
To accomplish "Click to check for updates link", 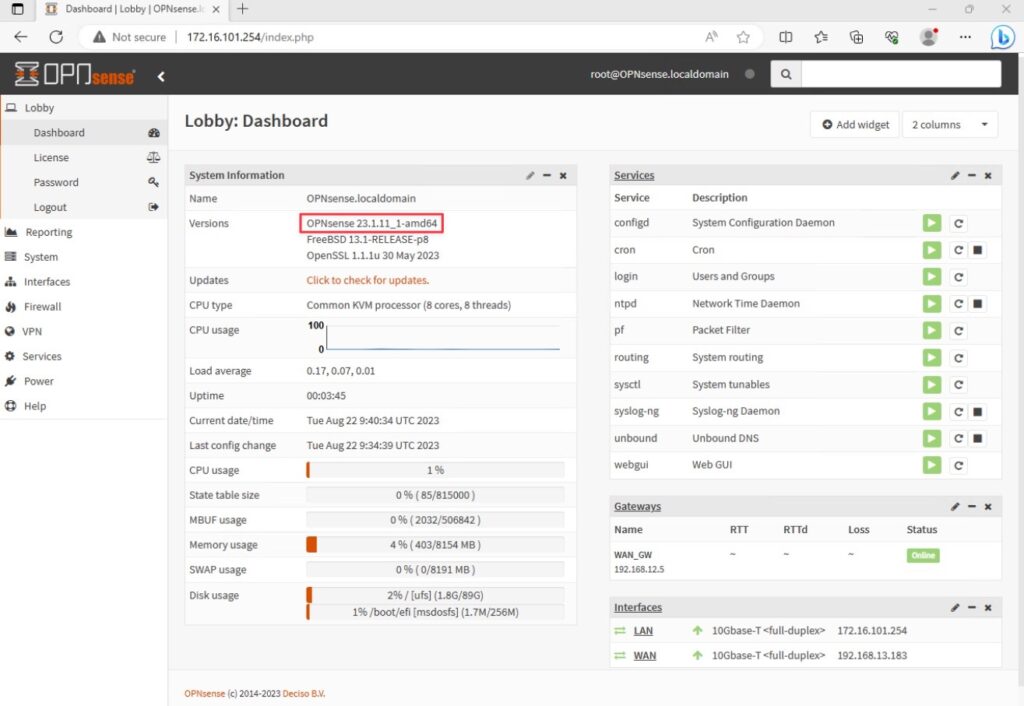I will click(x=368, y=280).
